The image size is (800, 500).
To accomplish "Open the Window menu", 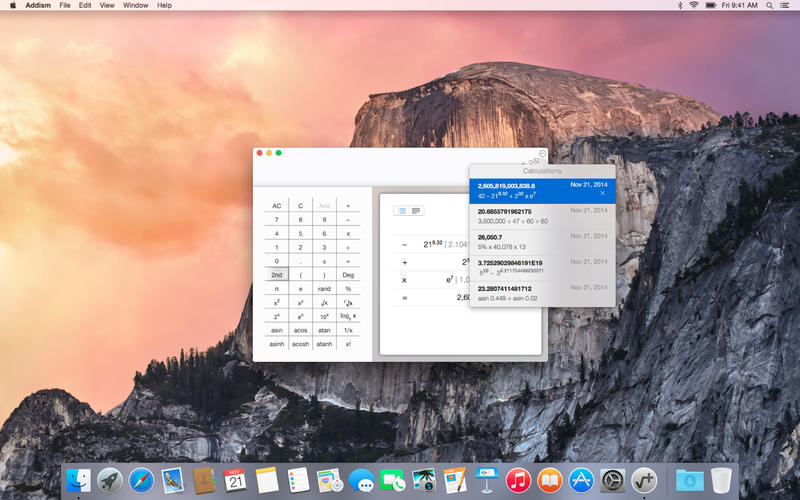I will coord(135,5).
